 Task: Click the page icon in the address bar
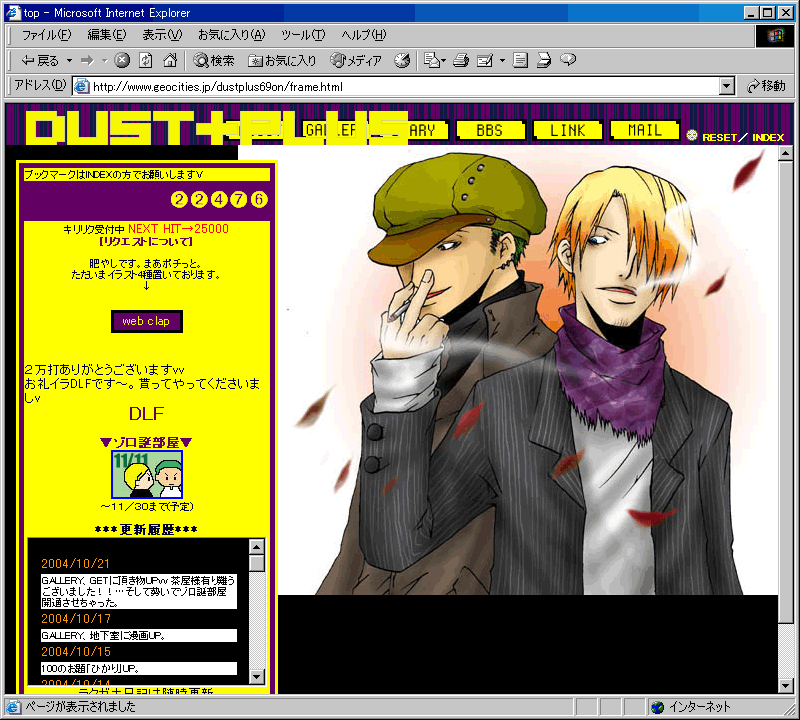[x=82, y=86]
